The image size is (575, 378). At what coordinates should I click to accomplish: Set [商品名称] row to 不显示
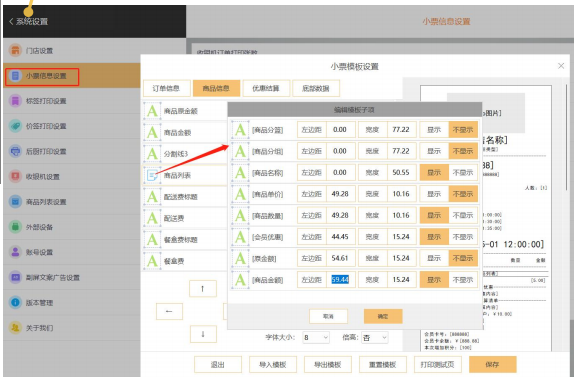click(x=463, y=172)
